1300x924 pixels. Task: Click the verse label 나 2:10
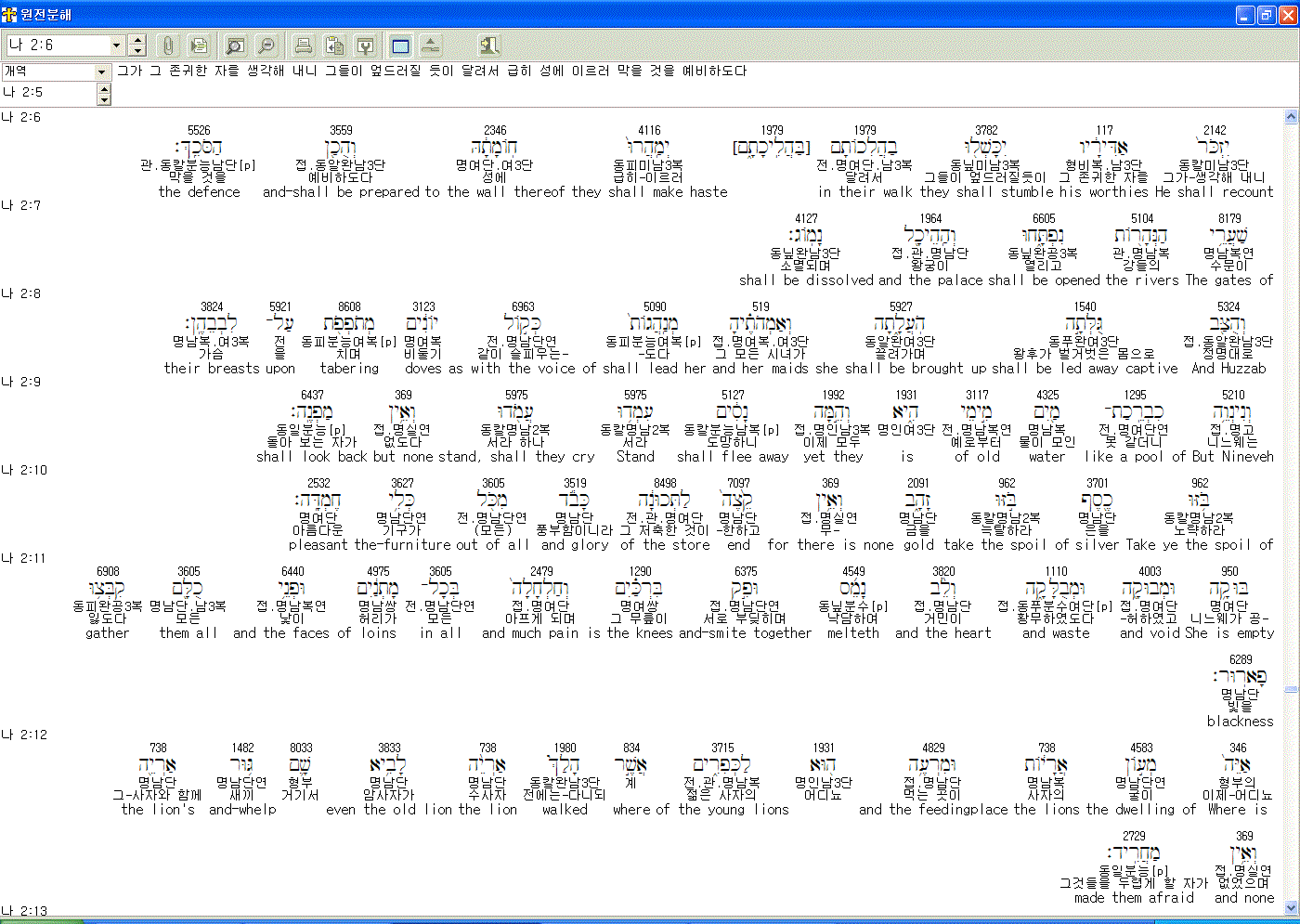24,470
